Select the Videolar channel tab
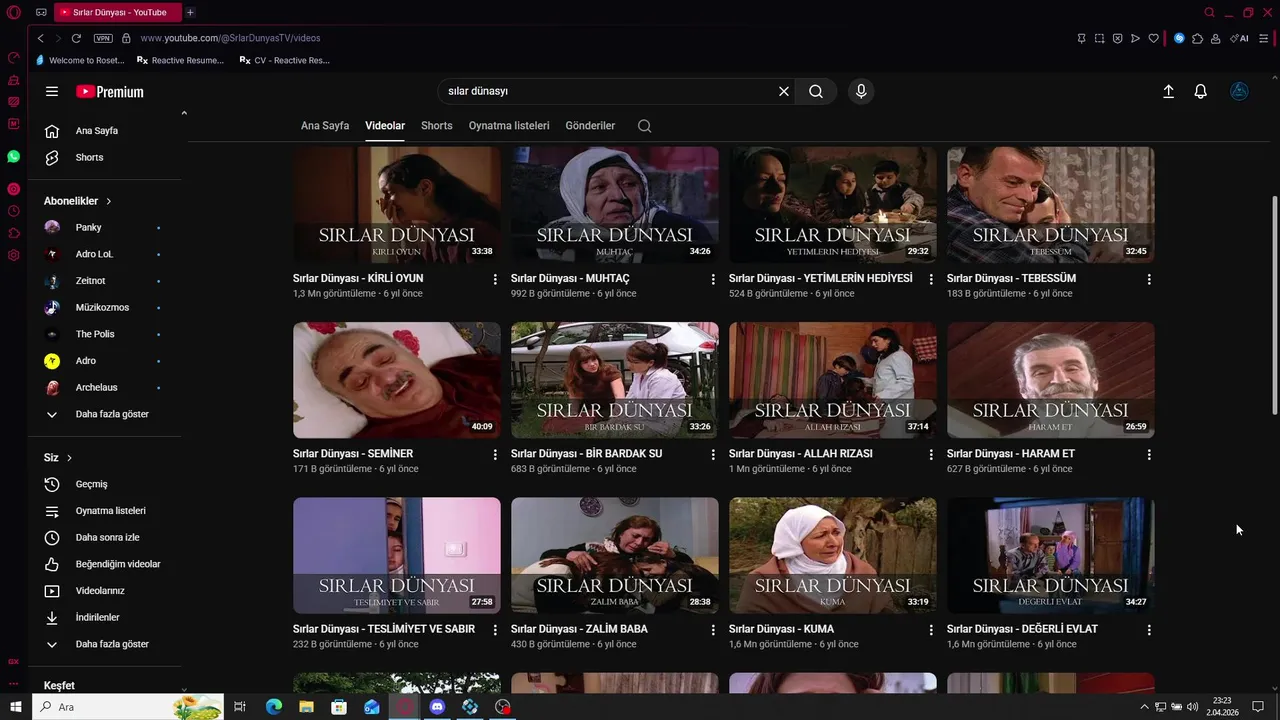The width and height of the screenshot is (1280, 720). click(385, 126)
